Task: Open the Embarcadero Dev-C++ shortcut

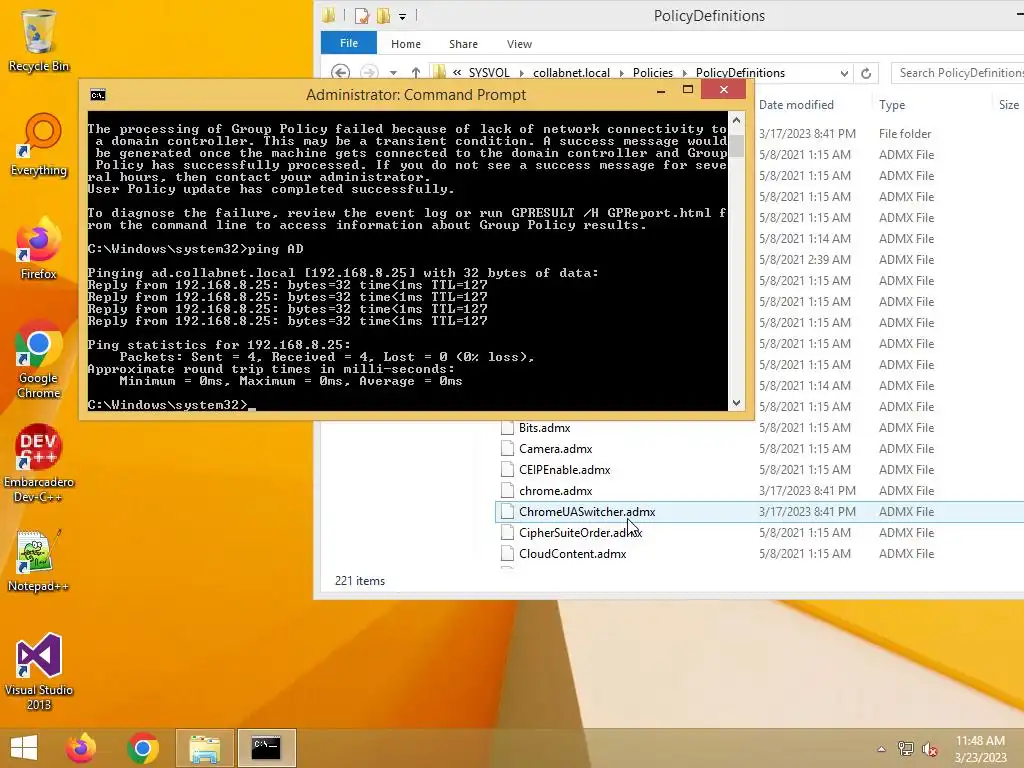Action: (x=39, y=464)
